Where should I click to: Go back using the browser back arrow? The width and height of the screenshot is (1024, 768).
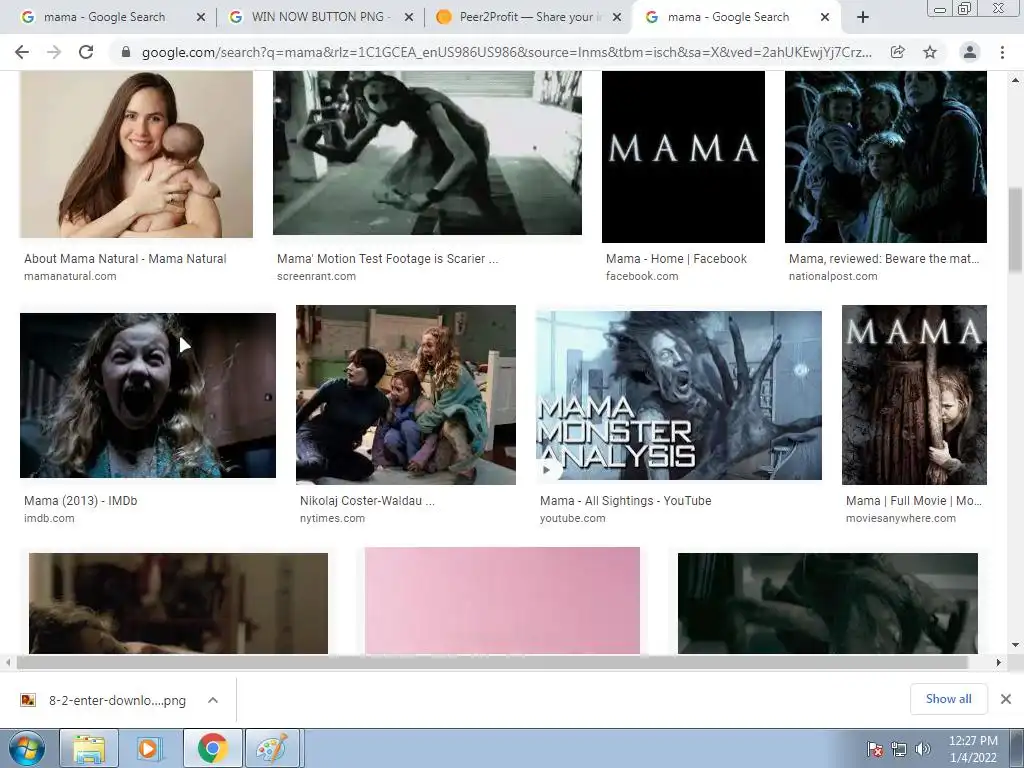[22, 52]
